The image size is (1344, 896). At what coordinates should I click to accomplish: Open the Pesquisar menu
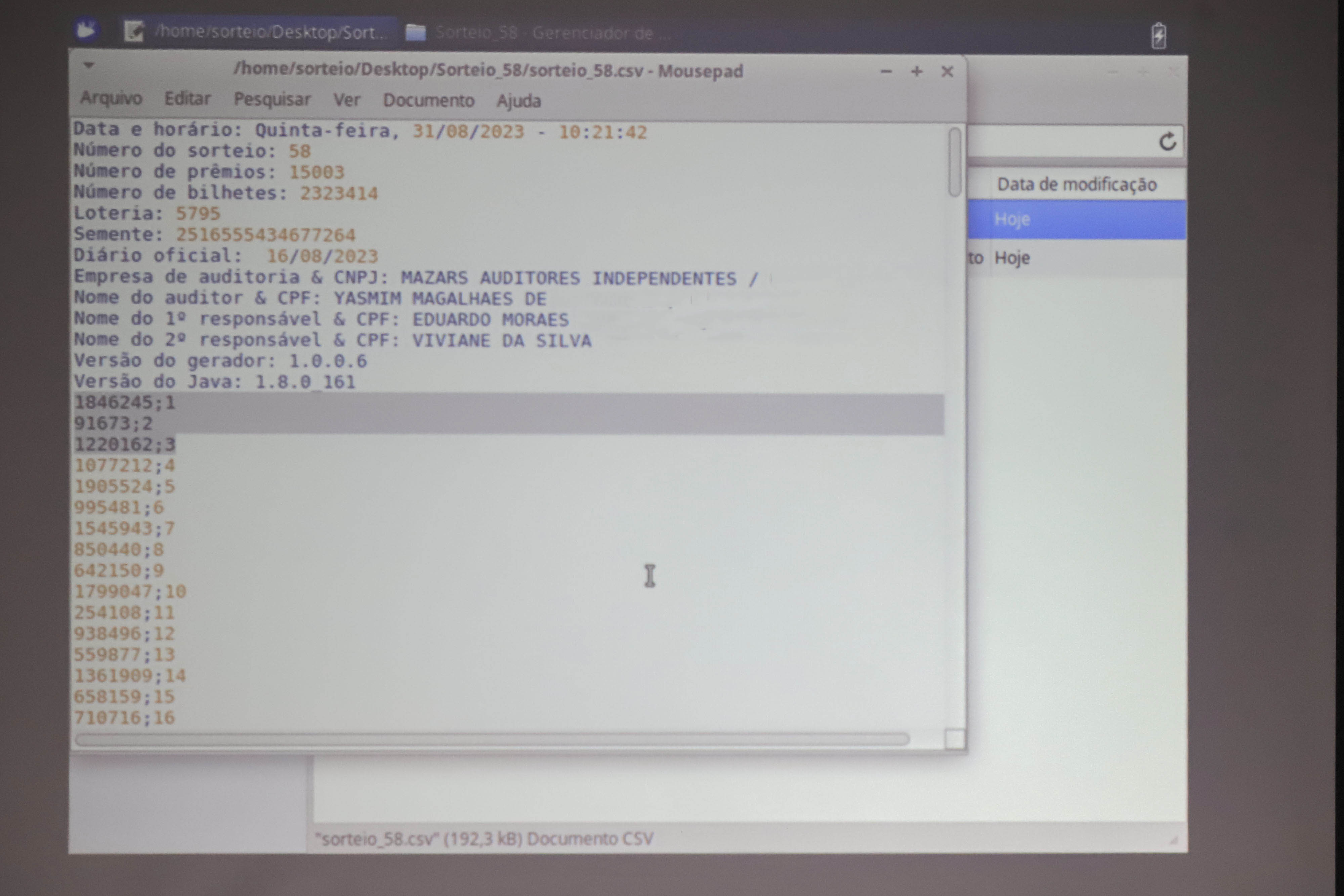click(272, 99)
